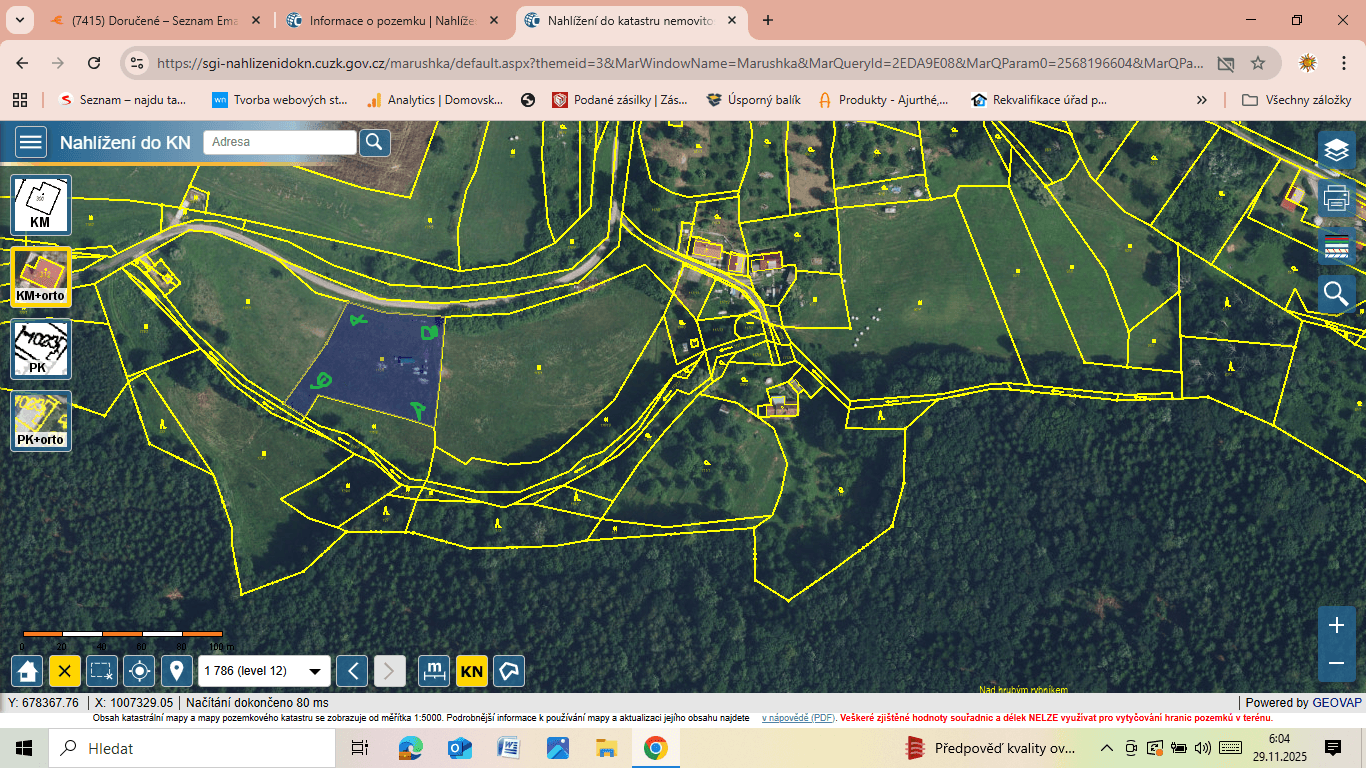Expand hidden bookmarks with the chevron
1366x768 pixels.
pos(1202,99)
